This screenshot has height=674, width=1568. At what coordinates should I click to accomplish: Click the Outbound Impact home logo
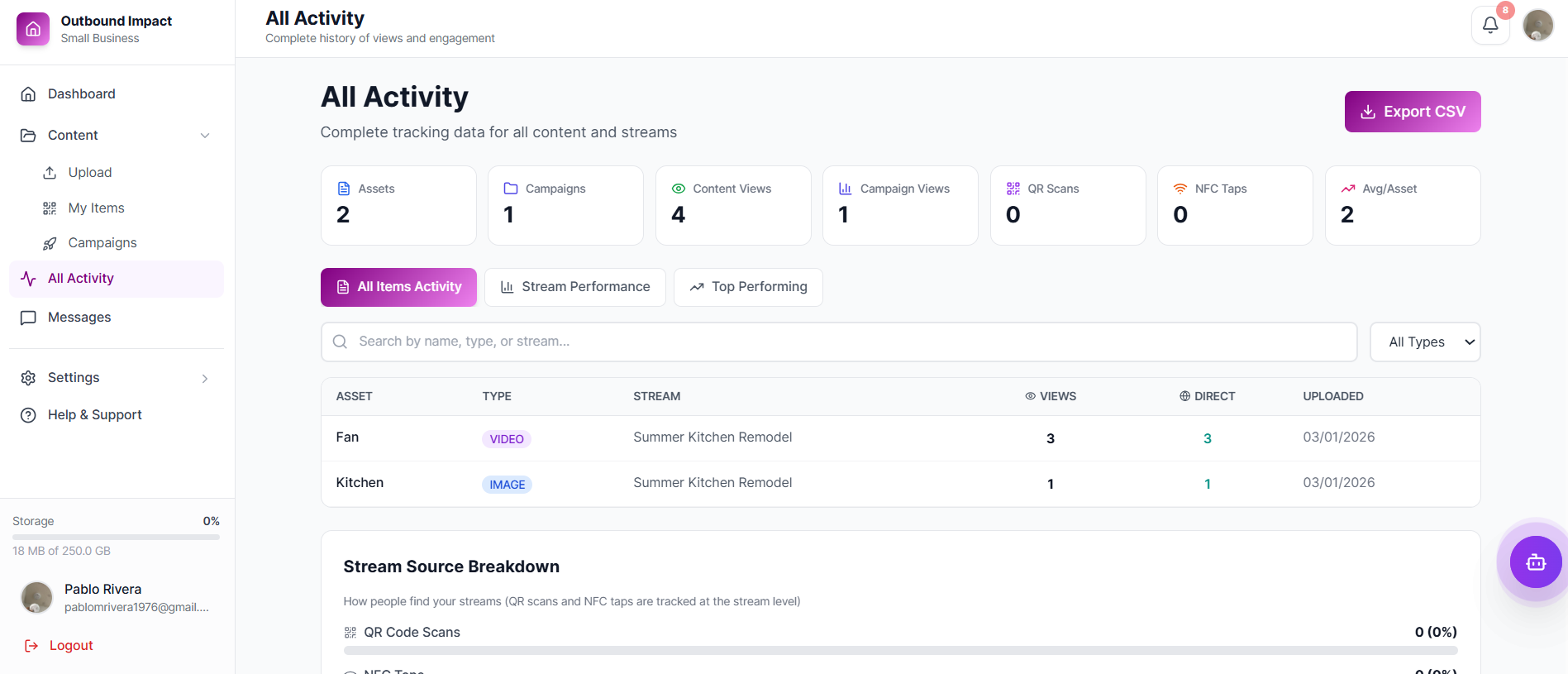33,29
